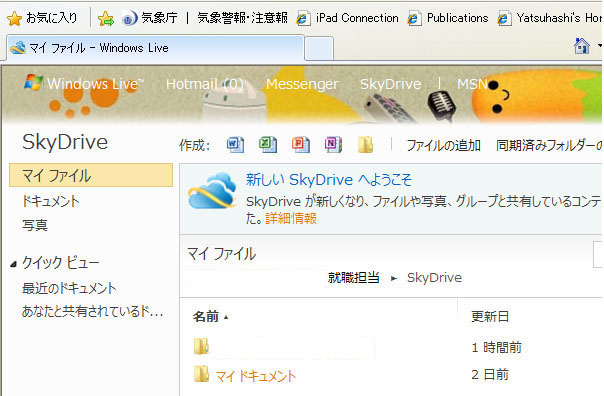Select ドキュメント in the sidebar

pyautogui.click(x=50, y=201)
